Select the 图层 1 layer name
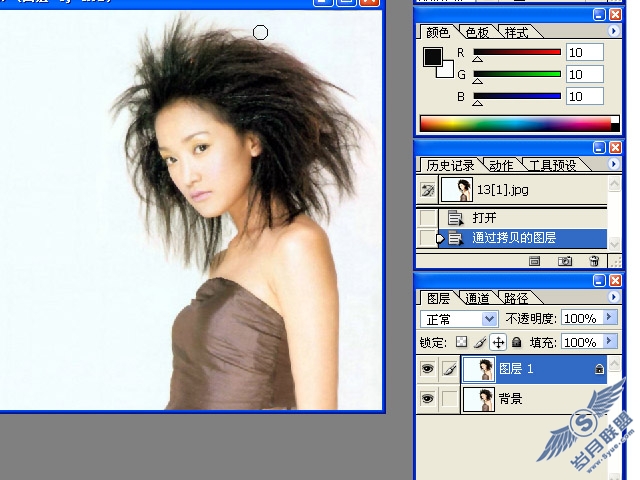The image size is (640, 480). point(516,369)
